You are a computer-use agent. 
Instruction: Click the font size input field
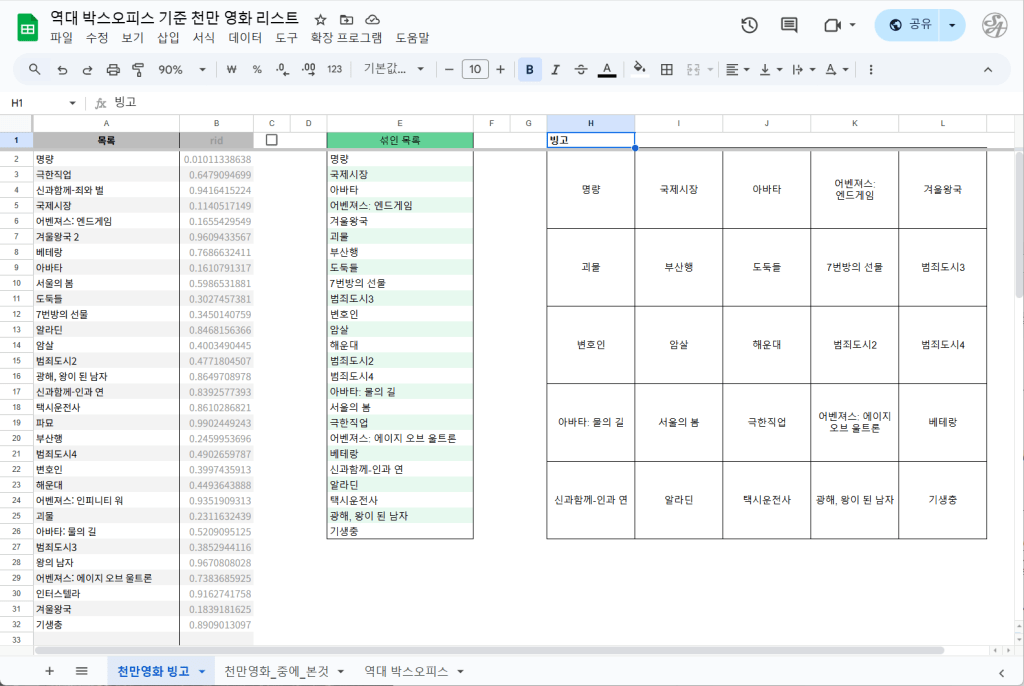pos(474,70)
